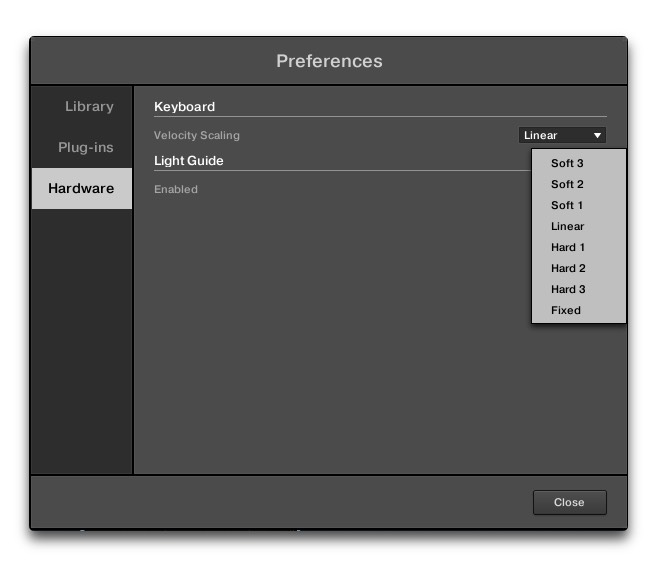Click the Velocity Scaling label

(x=197, y=135)
